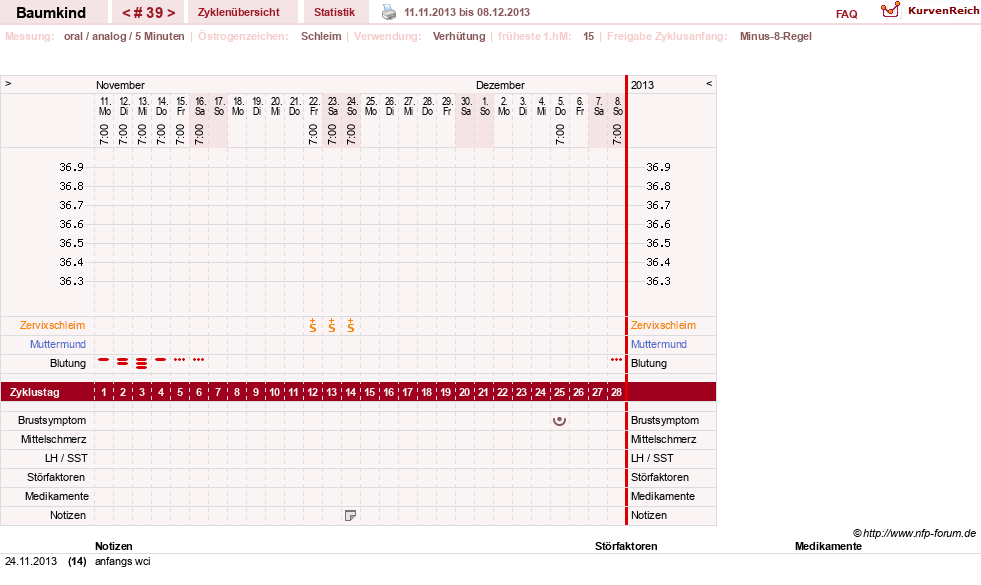Click the date column 8. So in December

[618, 106]
